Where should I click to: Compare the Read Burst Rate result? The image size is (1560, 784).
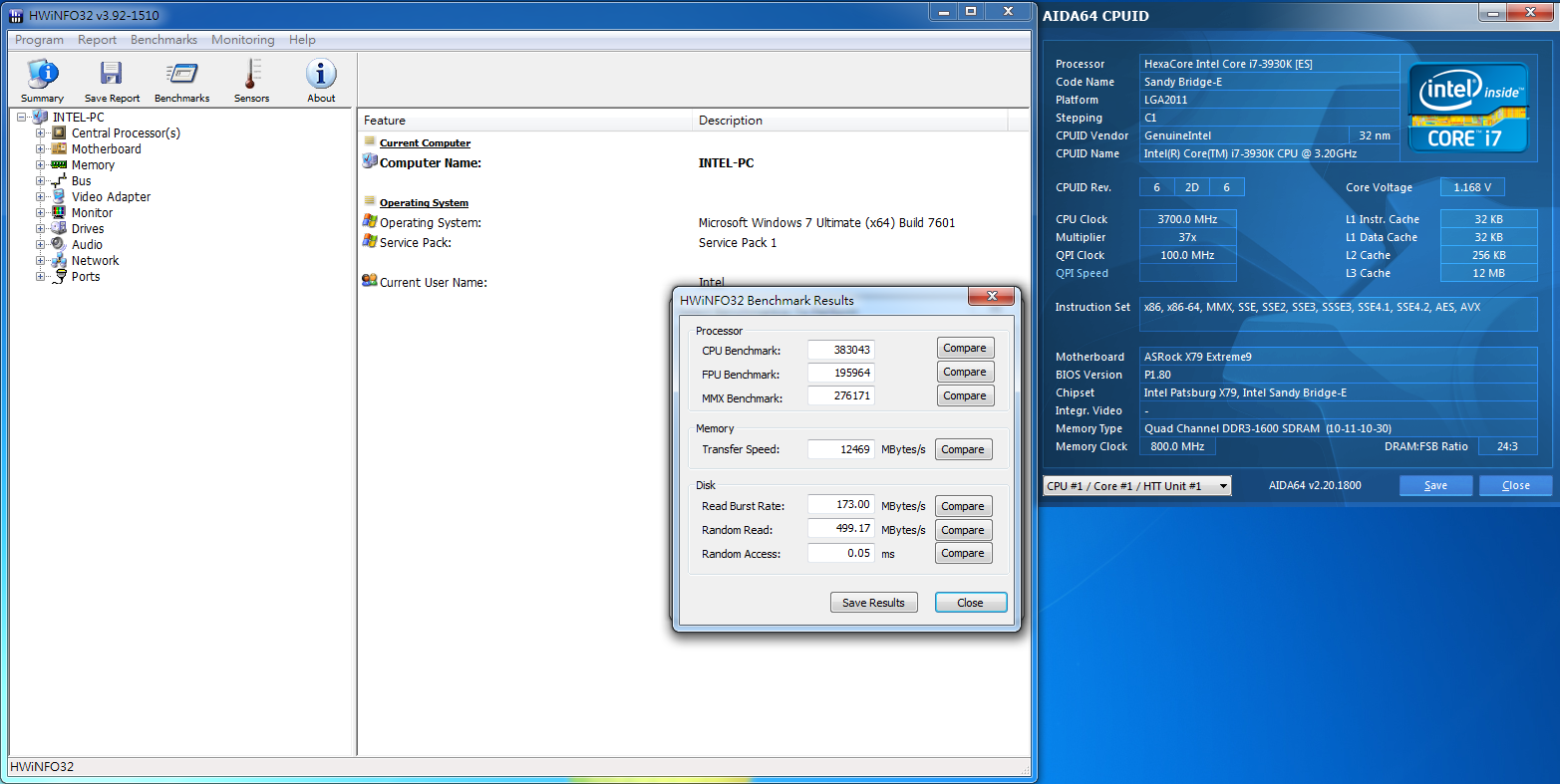[x=963, y=506]
